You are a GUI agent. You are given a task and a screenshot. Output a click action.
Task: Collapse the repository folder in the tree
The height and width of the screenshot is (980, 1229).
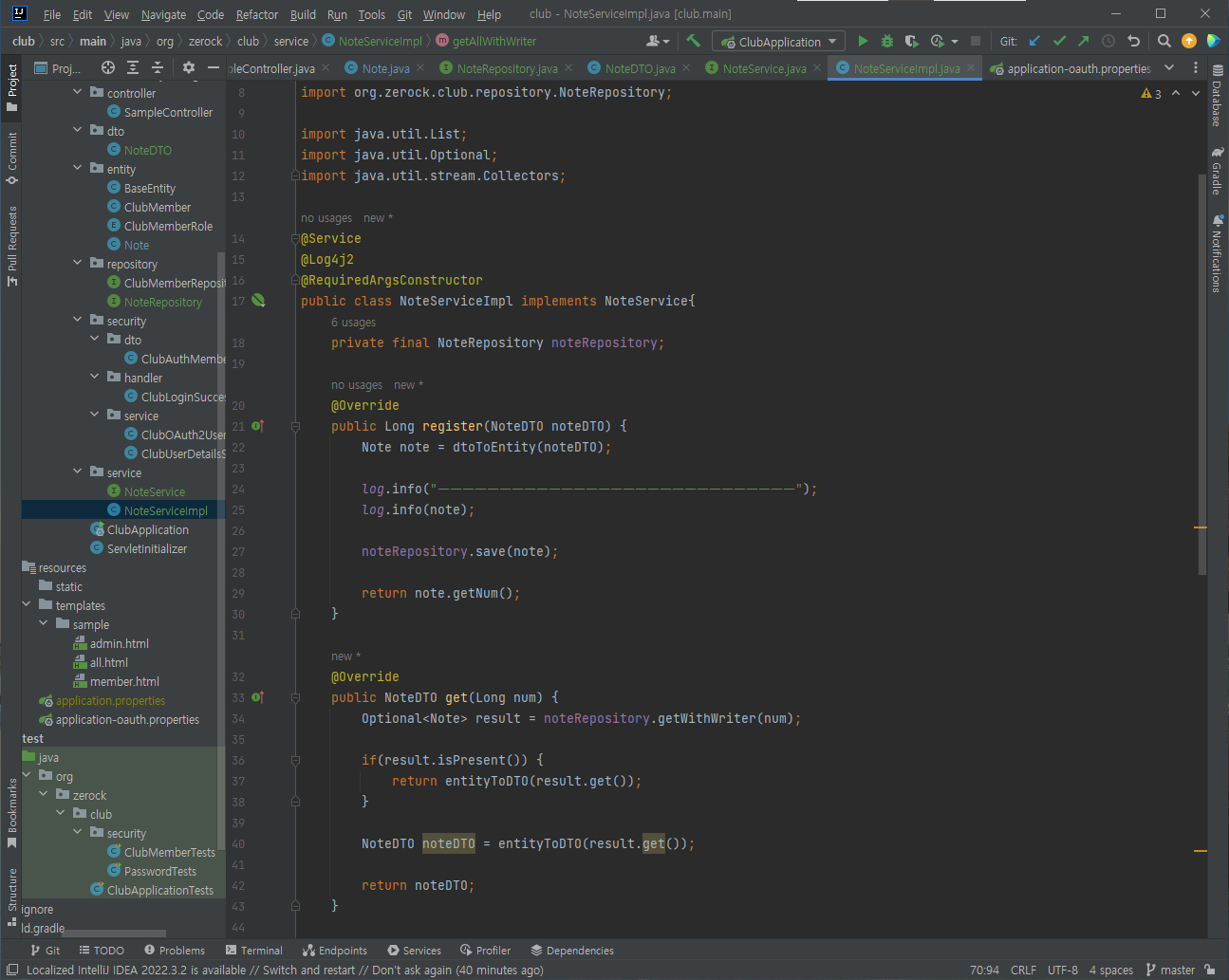[78, 263]
